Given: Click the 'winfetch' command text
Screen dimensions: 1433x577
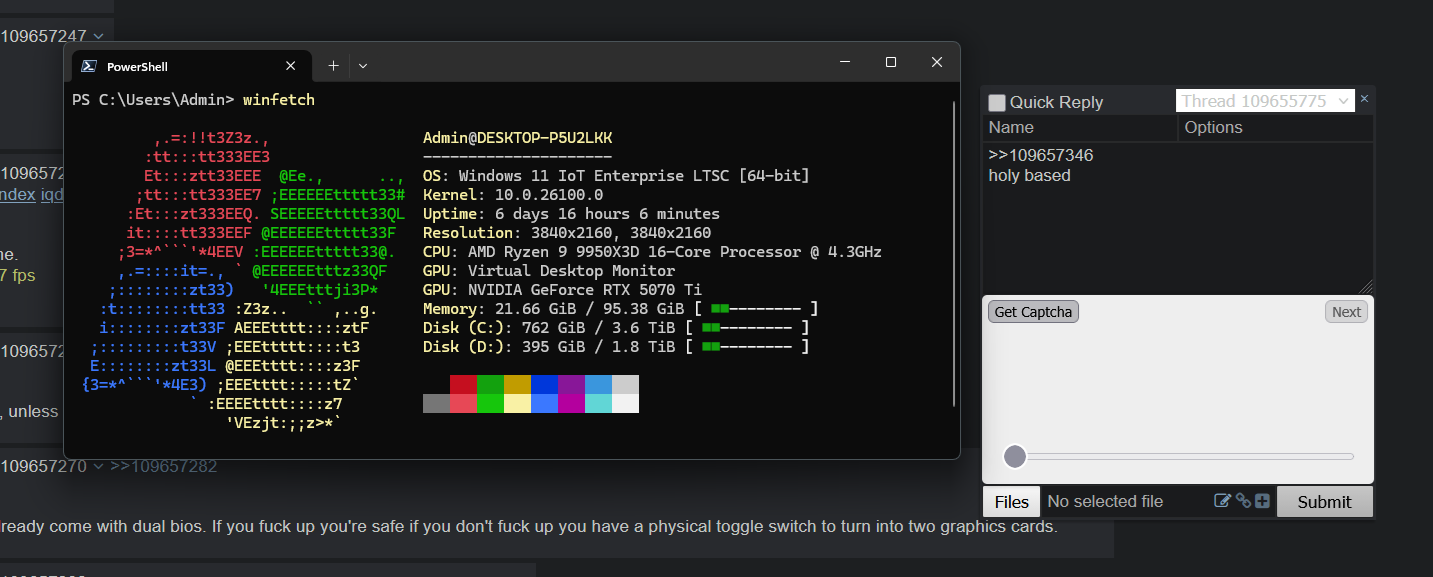Looking at the screenshot, I should coord(279,100).
